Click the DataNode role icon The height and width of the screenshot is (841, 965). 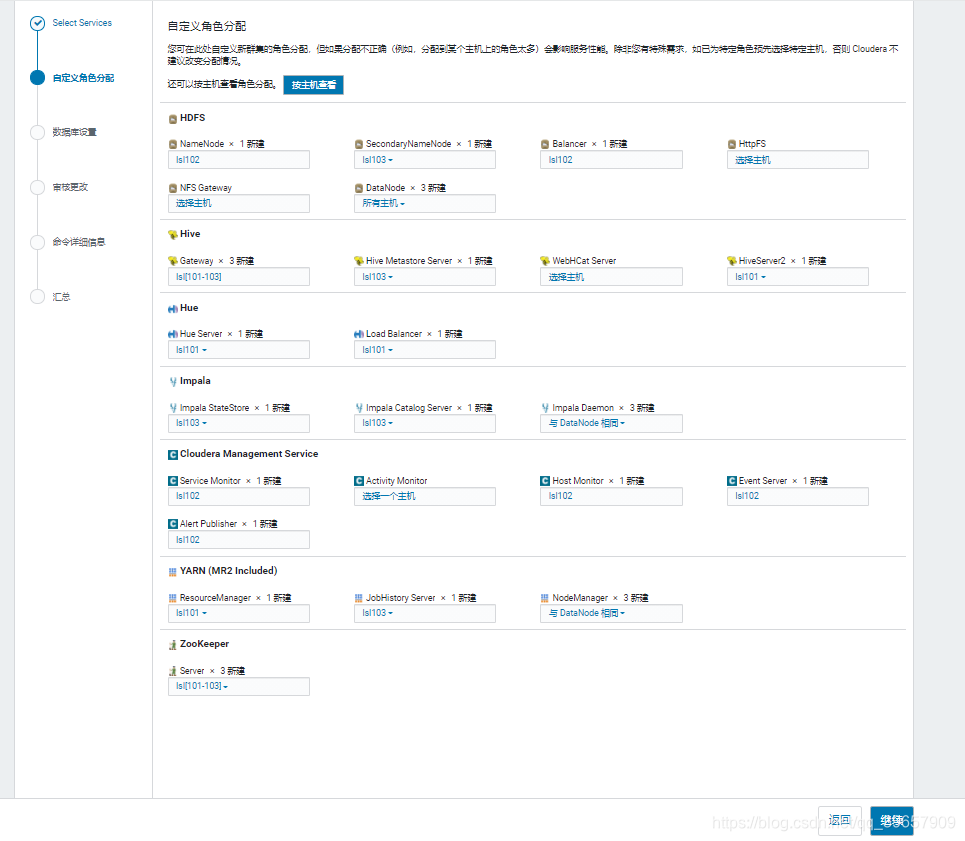click(359, 188)
